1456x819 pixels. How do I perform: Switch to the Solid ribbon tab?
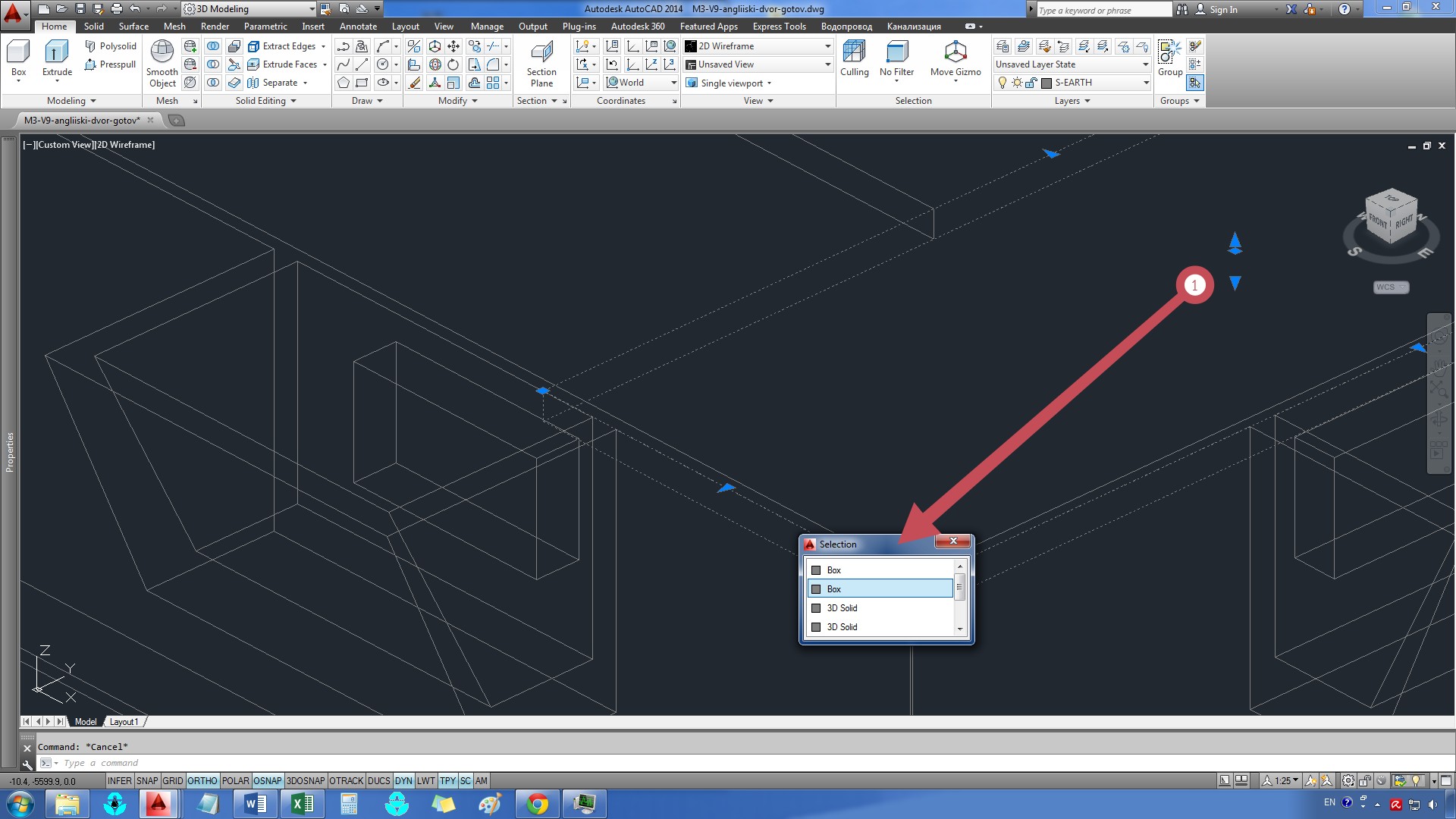94,27
